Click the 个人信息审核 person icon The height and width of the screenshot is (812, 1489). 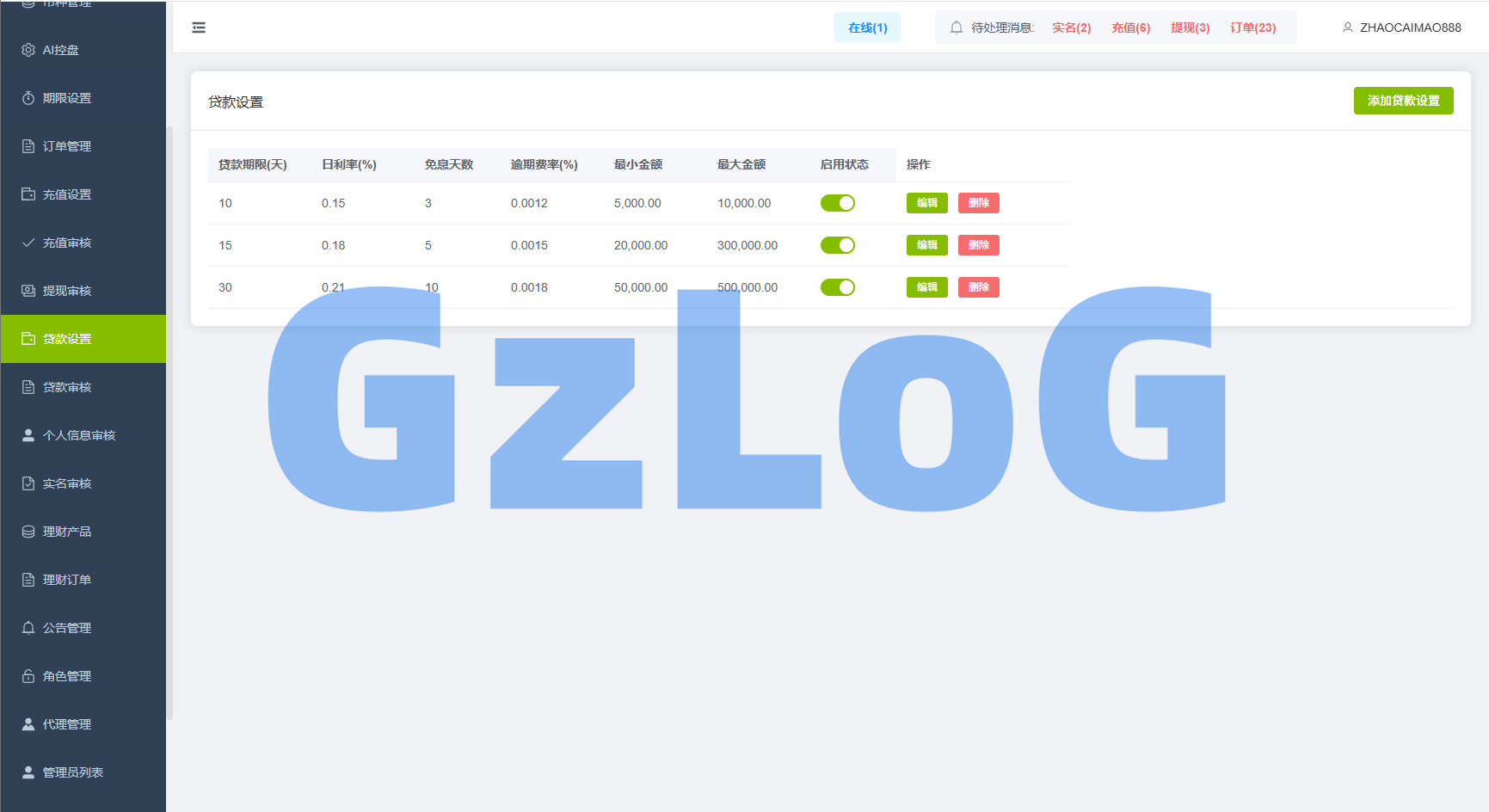click(28, 435)
